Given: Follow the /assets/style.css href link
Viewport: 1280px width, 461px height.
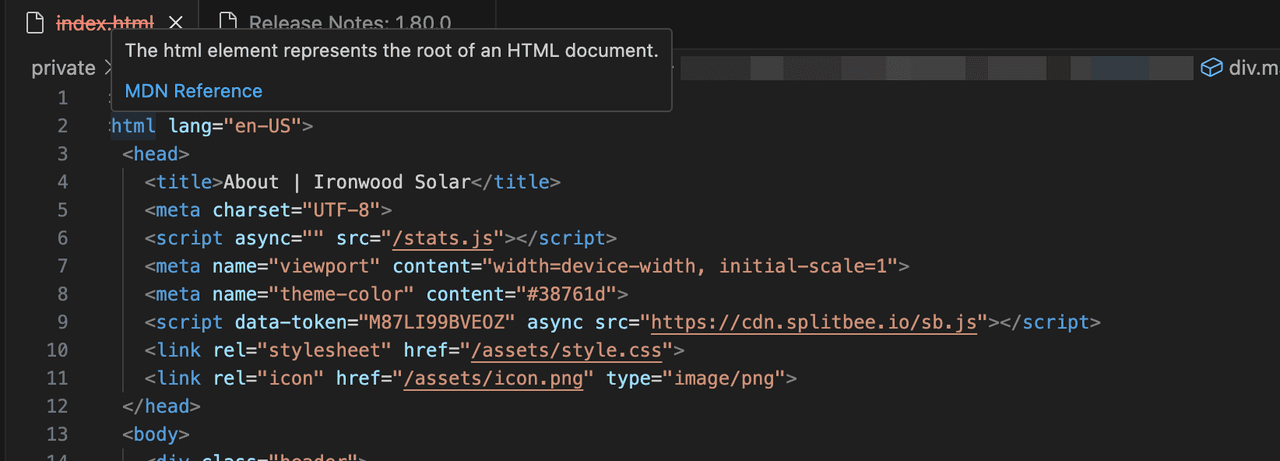Looking at the screenshot, I should [x=571, y=350].
